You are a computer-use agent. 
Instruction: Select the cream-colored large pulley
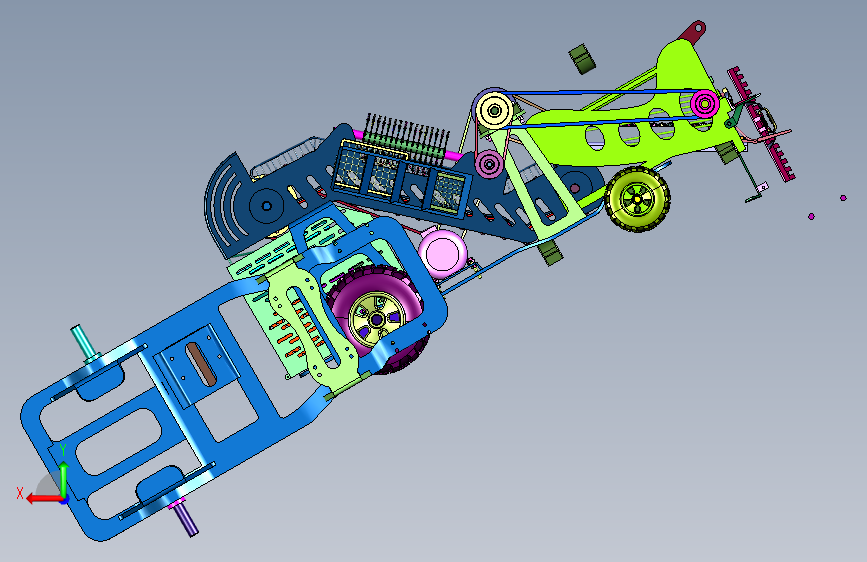point(494,111)
